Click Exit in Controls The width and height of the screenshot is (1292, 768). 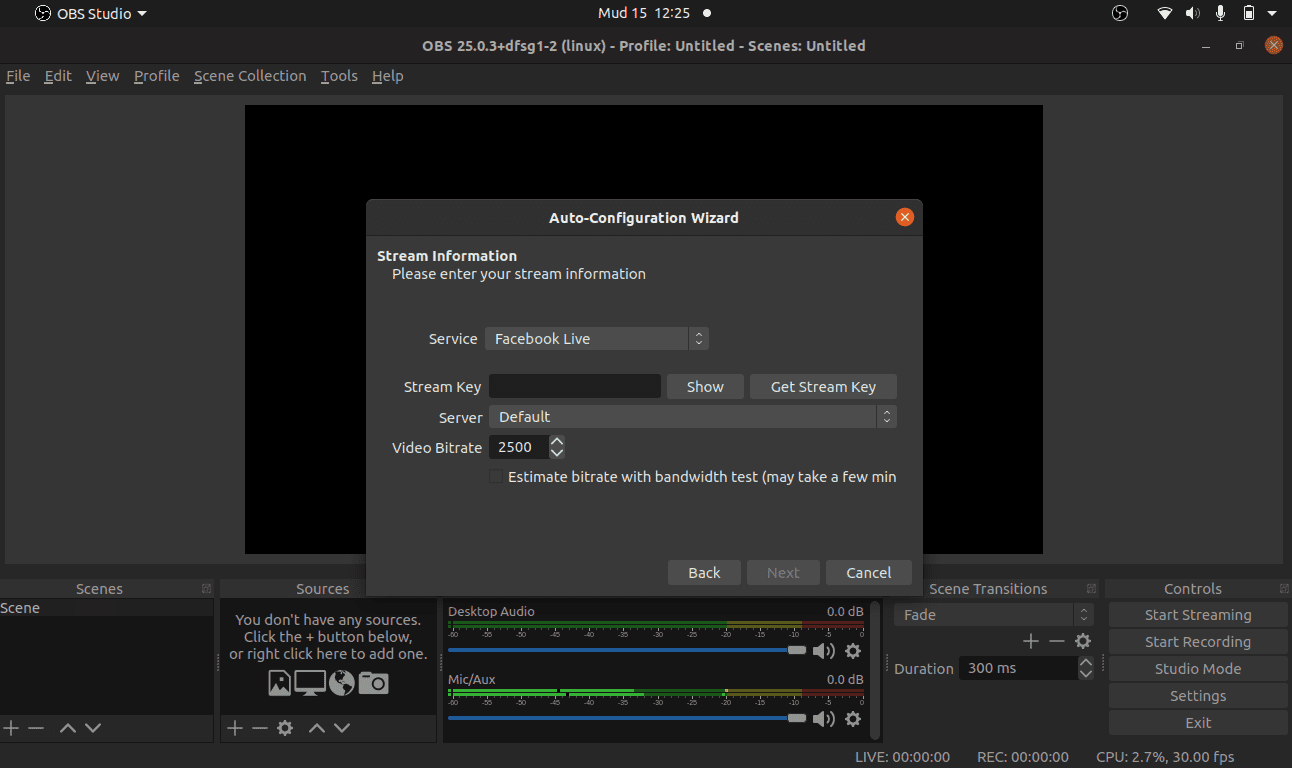[1198, 723]
